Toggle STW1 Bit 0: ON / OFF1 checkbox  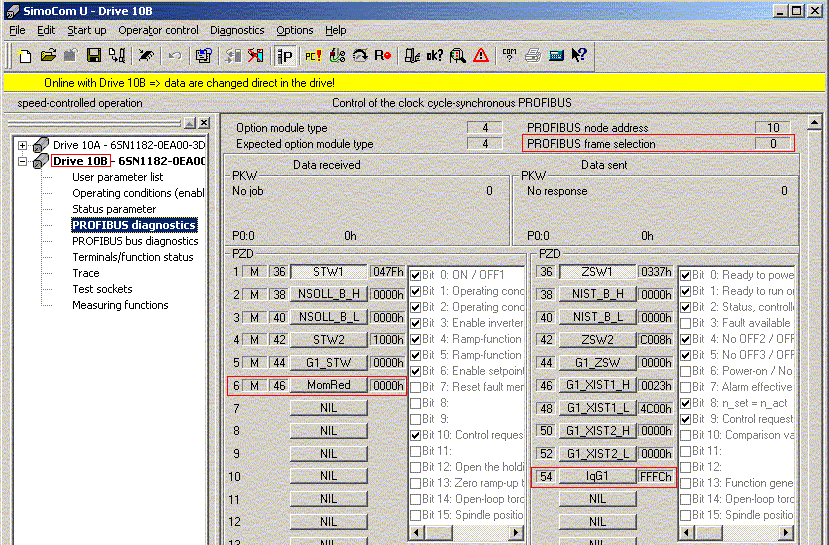pos(416,275)
